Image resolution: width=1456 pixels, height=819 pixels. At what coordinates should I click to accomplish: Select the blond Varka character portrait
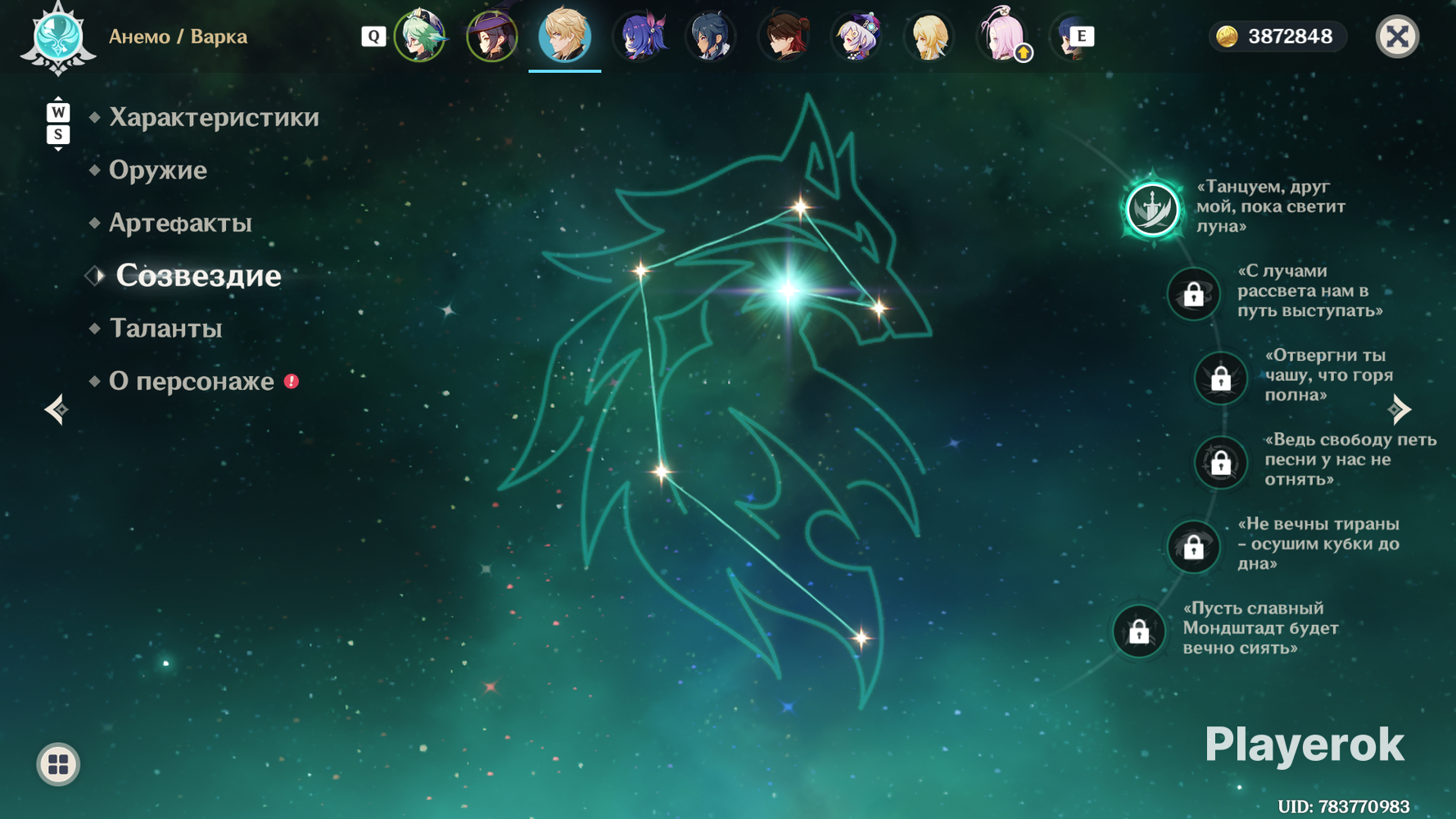565,35
